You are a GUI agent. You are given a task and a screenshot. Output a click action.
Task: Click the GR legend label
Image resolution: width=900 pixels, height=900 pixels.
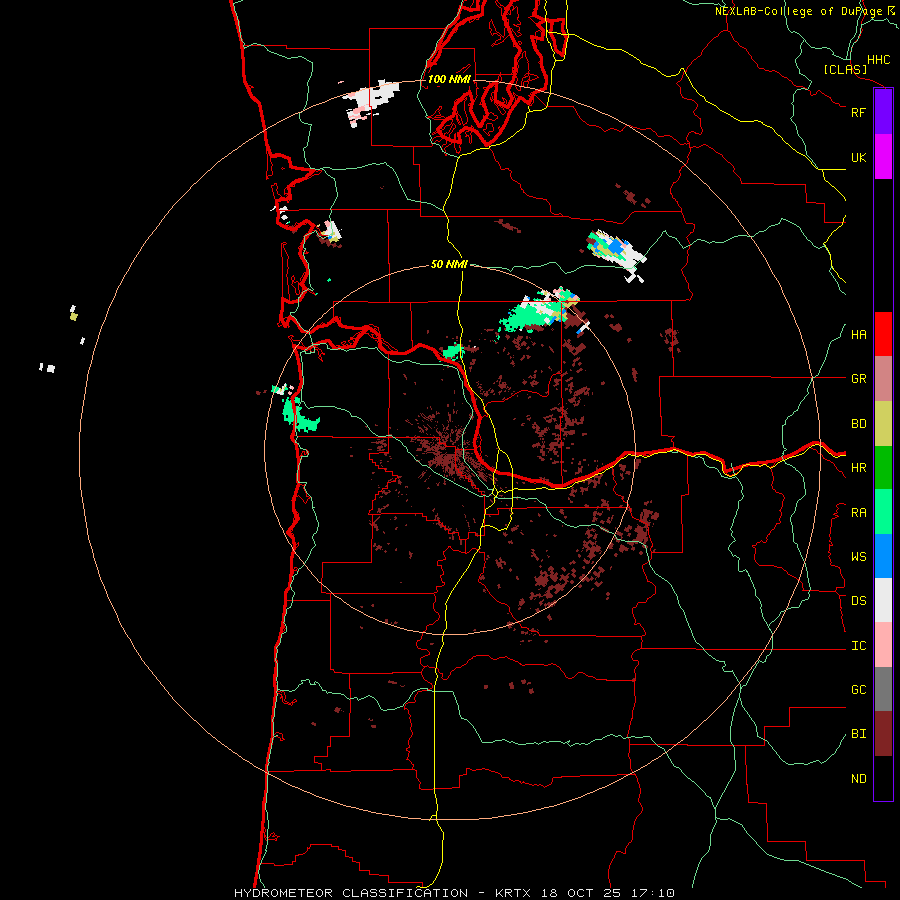click(859, 379)
